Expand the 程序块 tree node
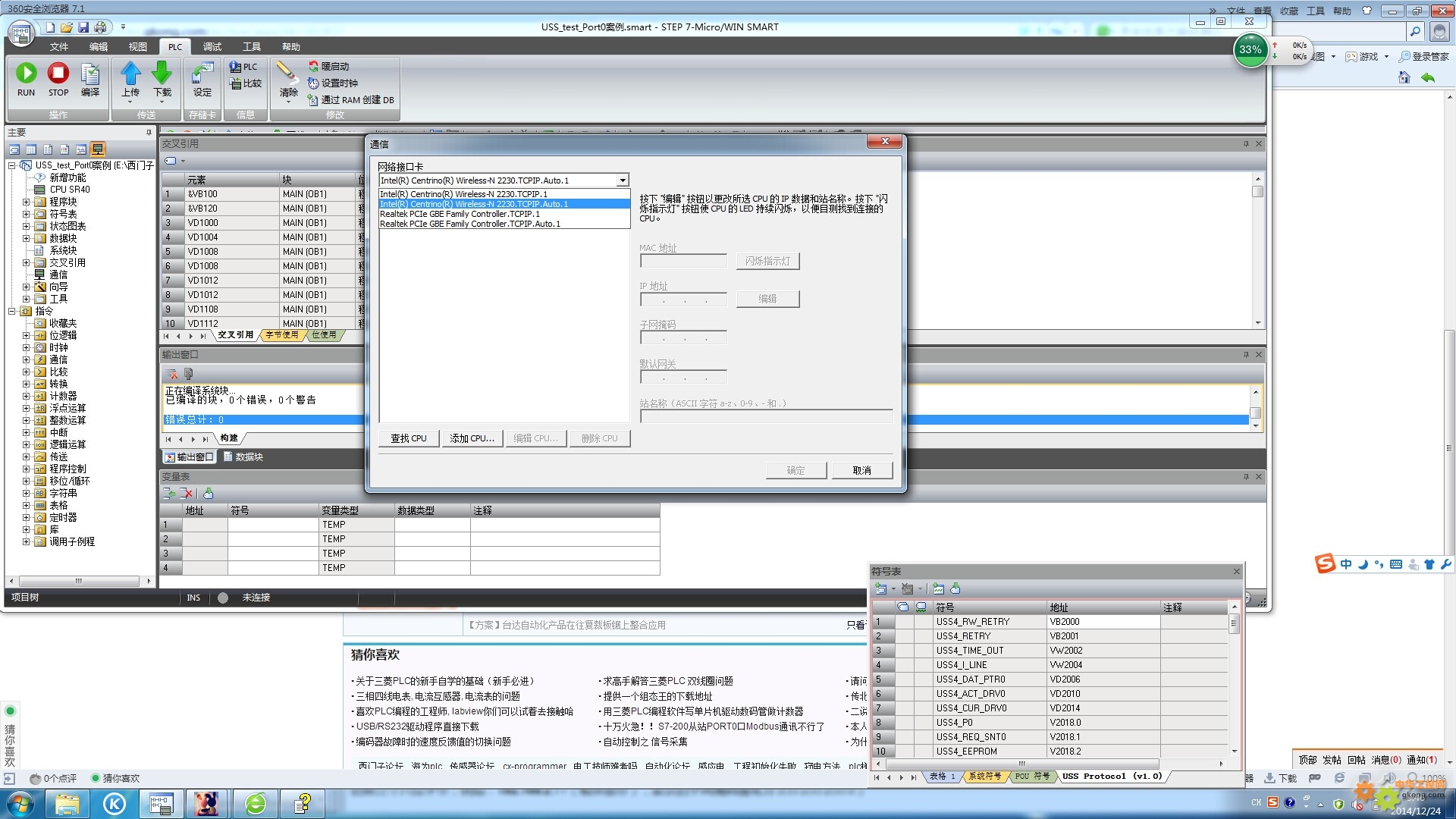This screenshot has width=1456, height=819. pyautogui.click(x=27, y=202)
